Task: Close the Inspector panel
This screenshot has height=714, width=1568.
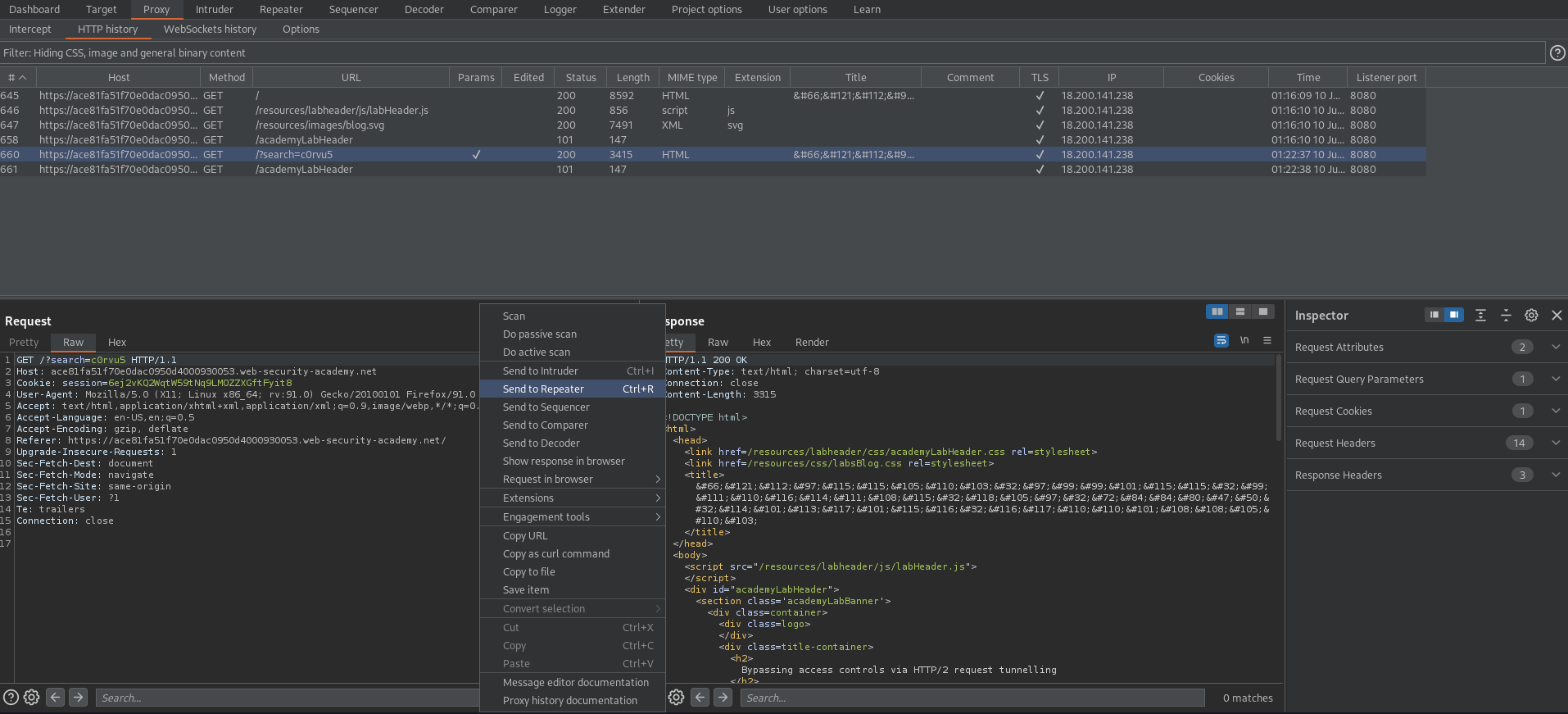Action: click(1557, 315)
